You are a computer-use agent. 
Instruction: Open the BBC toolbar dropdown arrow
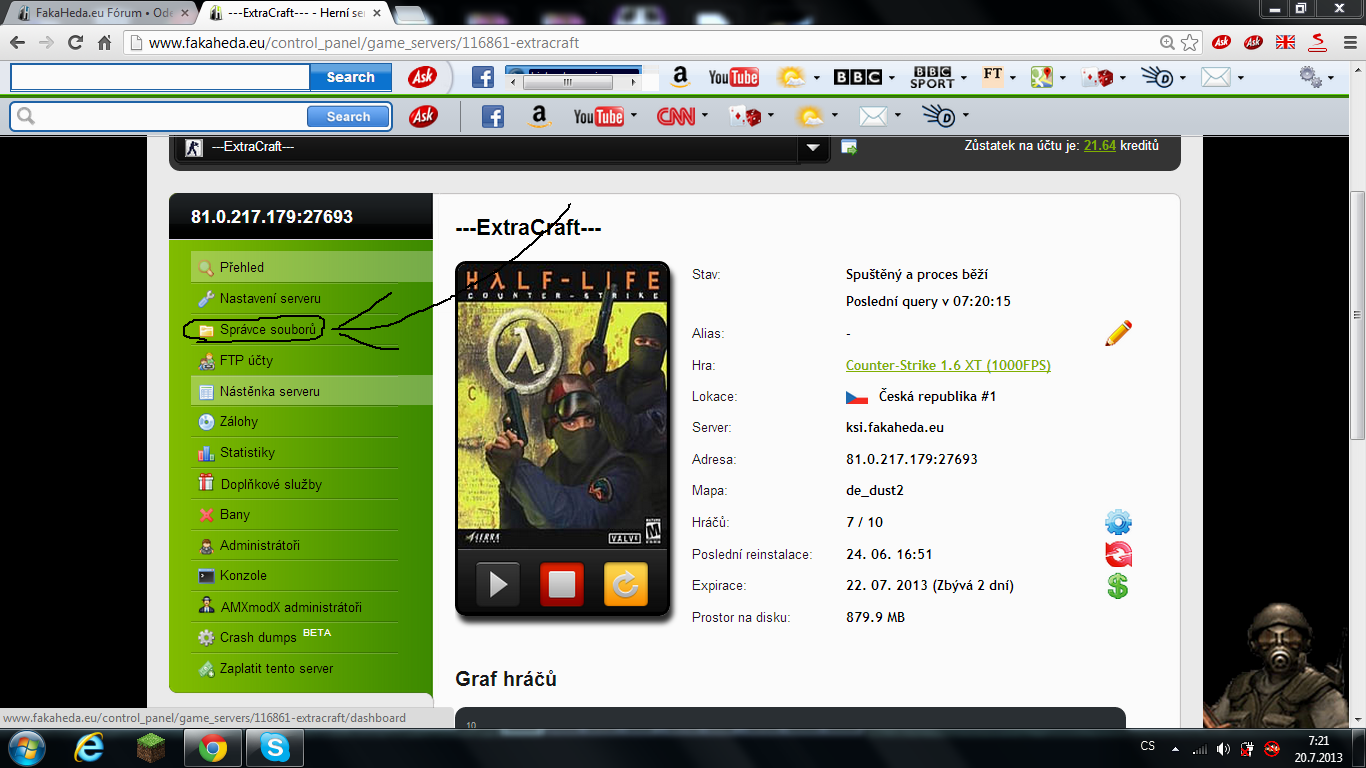[x=893, y=77]
